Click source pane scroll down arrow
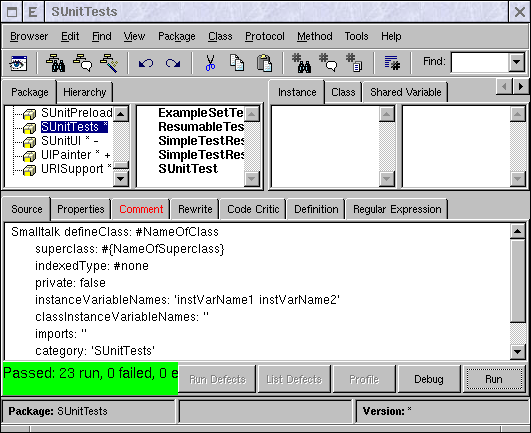531x433 pixels. click(x=517, y=352)
